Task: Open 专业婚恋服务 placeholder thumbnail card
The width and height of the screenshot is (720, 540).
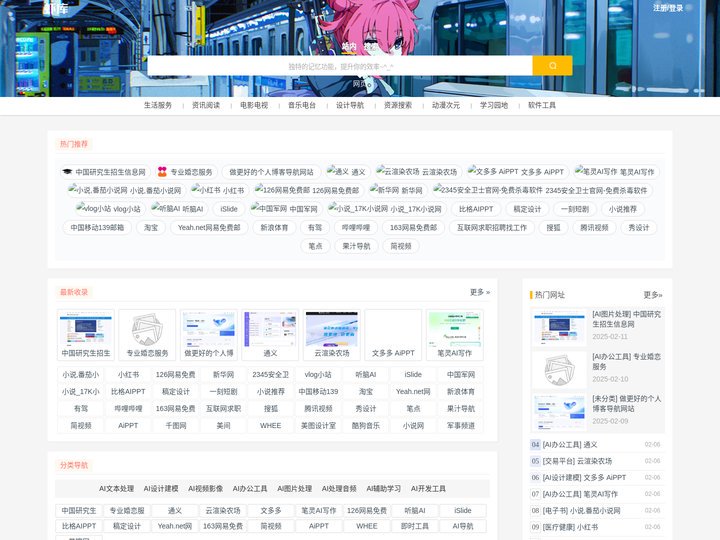Action: point(147,335)
